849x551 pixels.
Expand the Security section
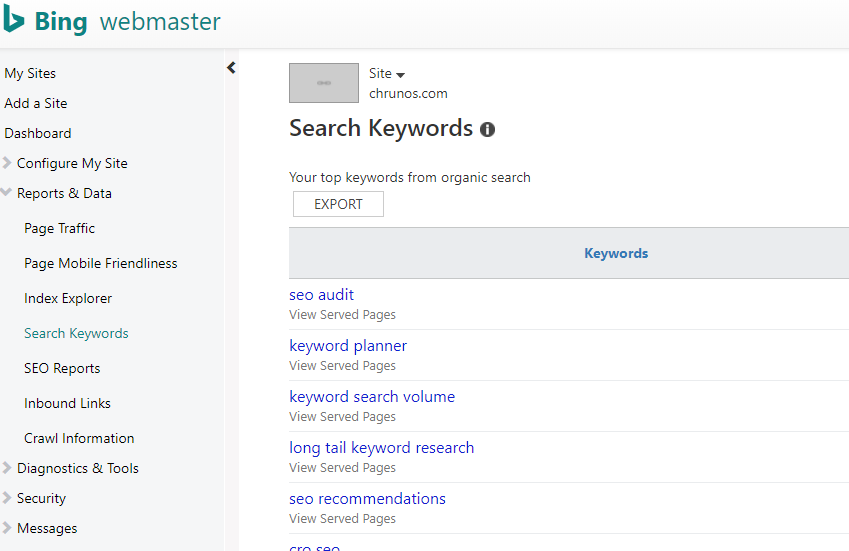[x=6, y=498]
